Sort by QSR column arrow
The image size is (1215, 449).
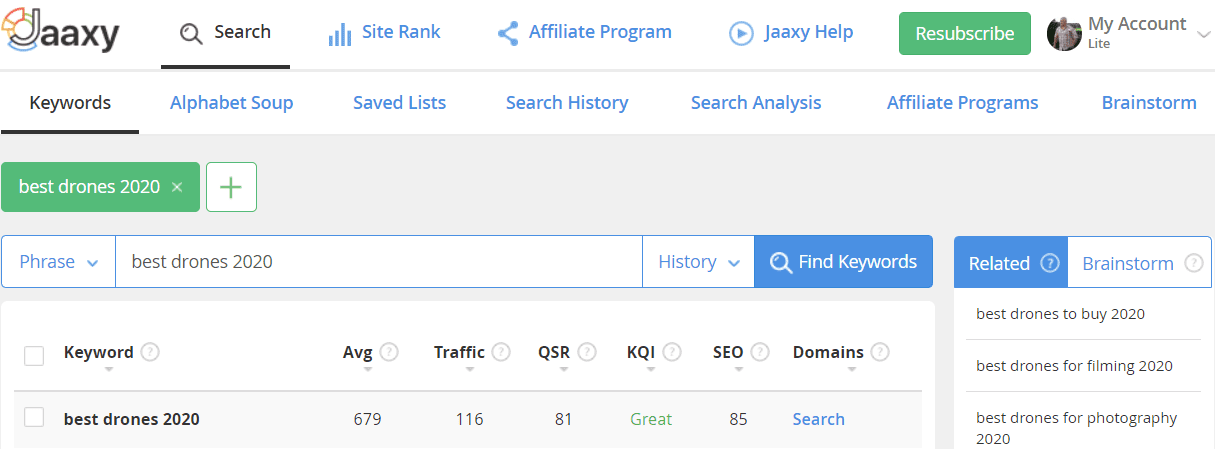tap(563, 370)
